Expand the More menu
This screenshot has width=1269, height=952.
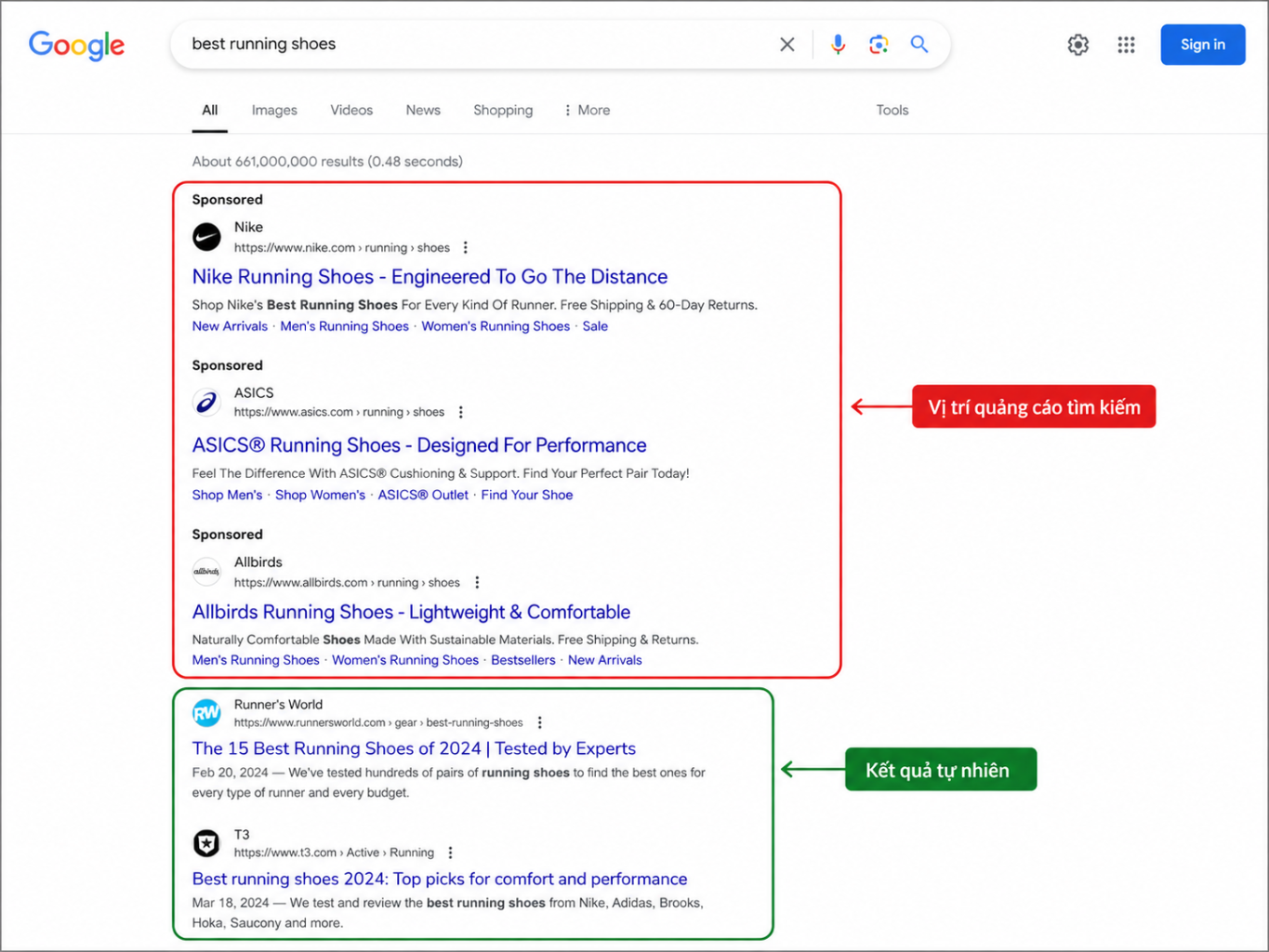tap(587, 110)
